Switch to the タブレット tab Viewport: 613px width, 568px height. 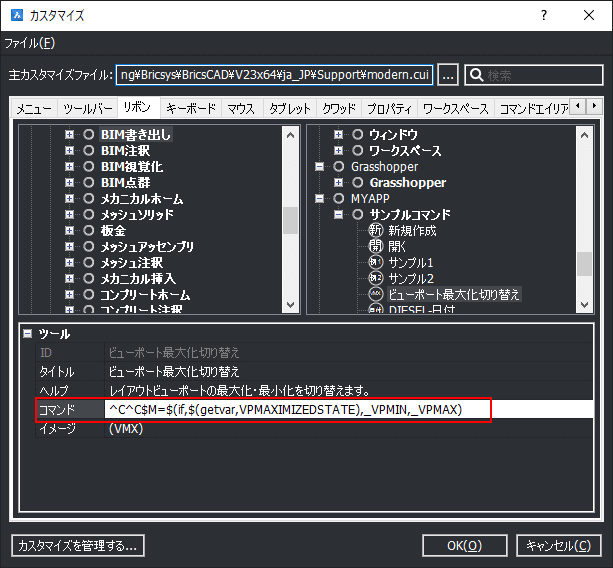[x=290, y=108]
